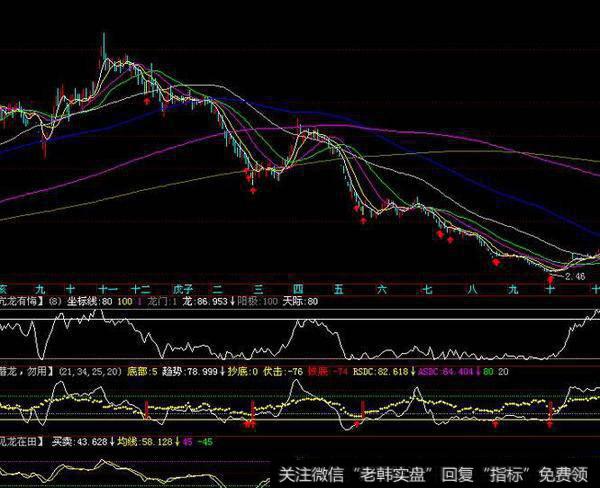
Task: Open the 见龙在田 indicator title
Action: coord(22,439)
